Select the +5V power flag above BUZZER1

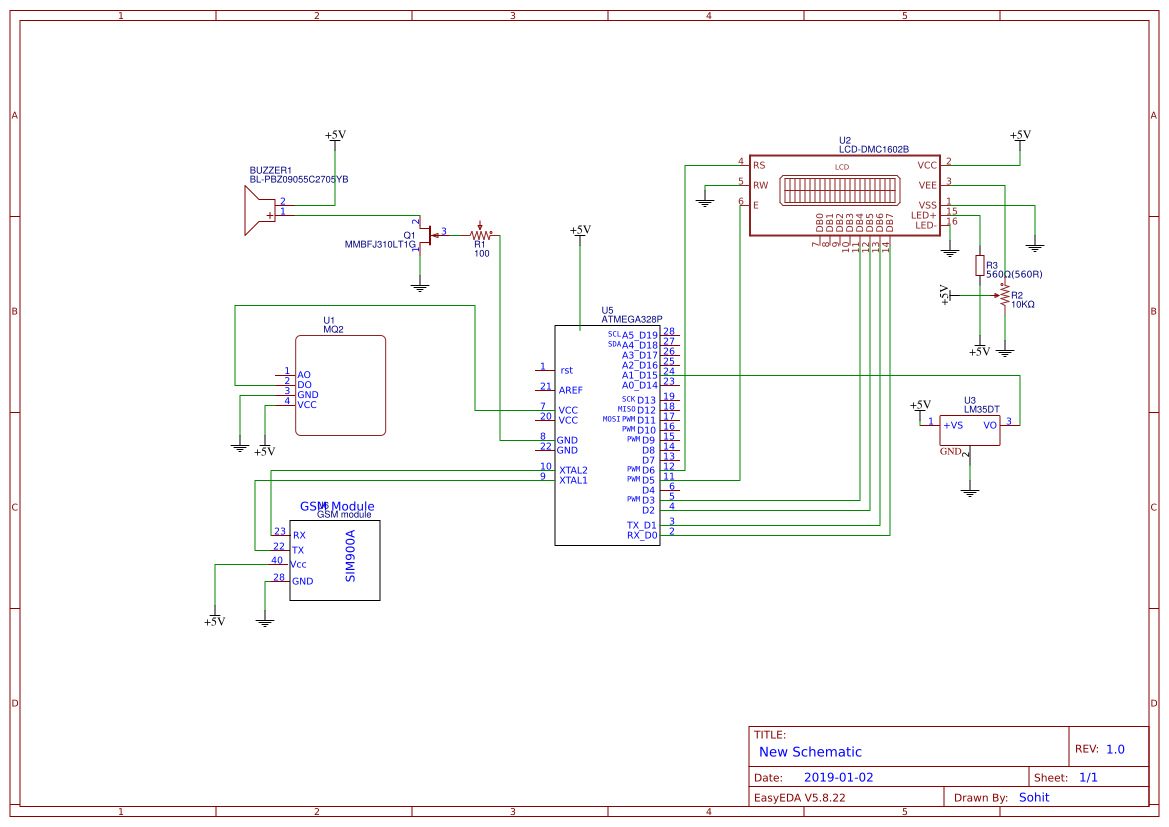334,135
